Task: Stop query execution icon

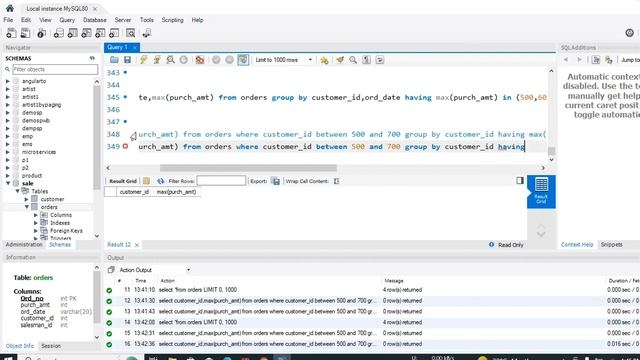Action: point(184,60)
